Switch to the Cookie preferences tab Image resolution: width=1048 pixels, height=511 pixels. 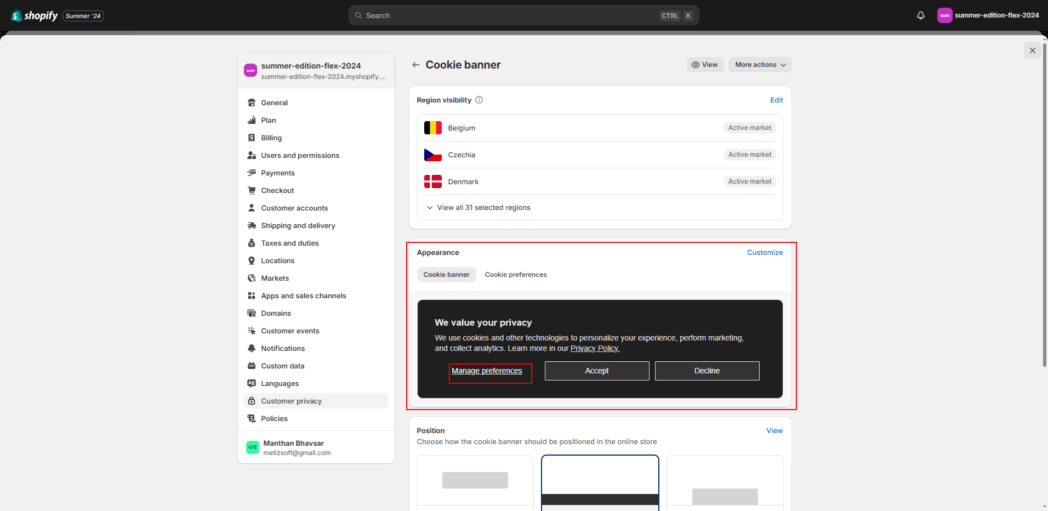point(515,275)
